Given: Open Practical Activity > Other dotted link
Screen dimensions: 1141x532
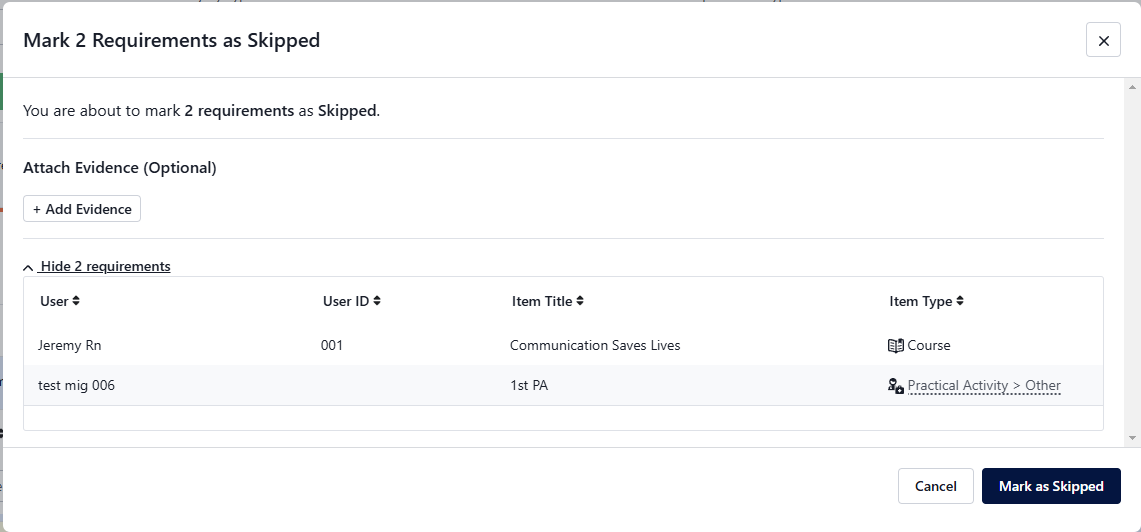Looking at the screenshot, I should tap(984, 386).
